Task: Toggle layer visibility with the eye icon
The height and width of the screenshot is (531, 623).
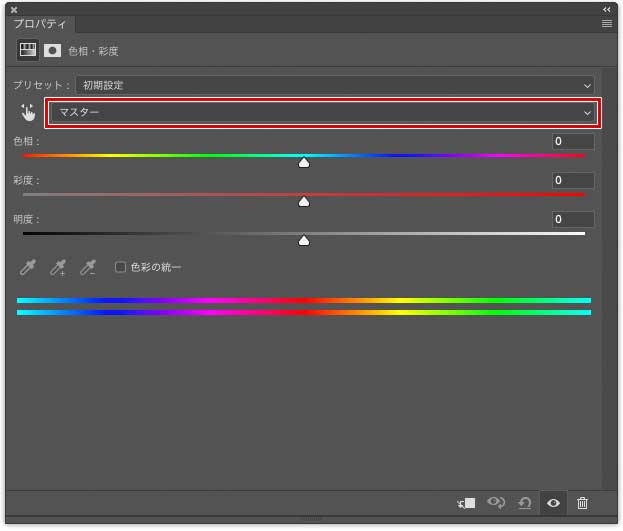Action: coord(553,503)
